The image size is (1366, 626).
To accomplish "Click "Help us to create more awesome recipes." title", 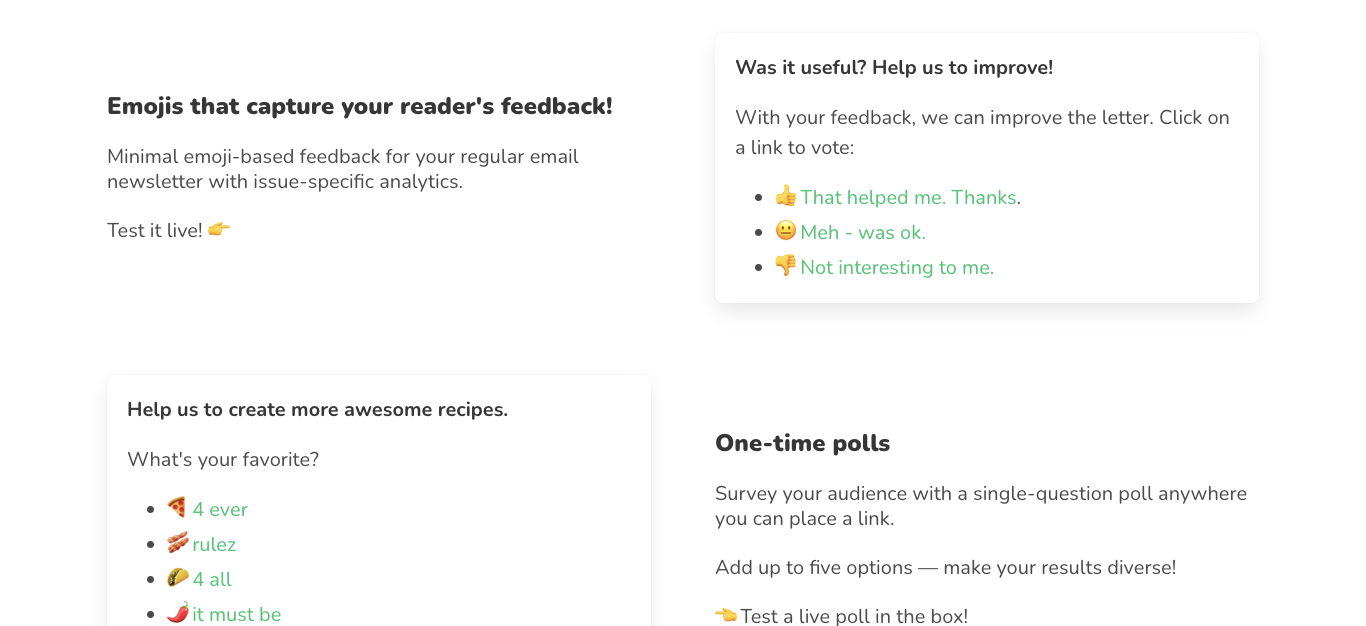I will click(x=317, y=409).
